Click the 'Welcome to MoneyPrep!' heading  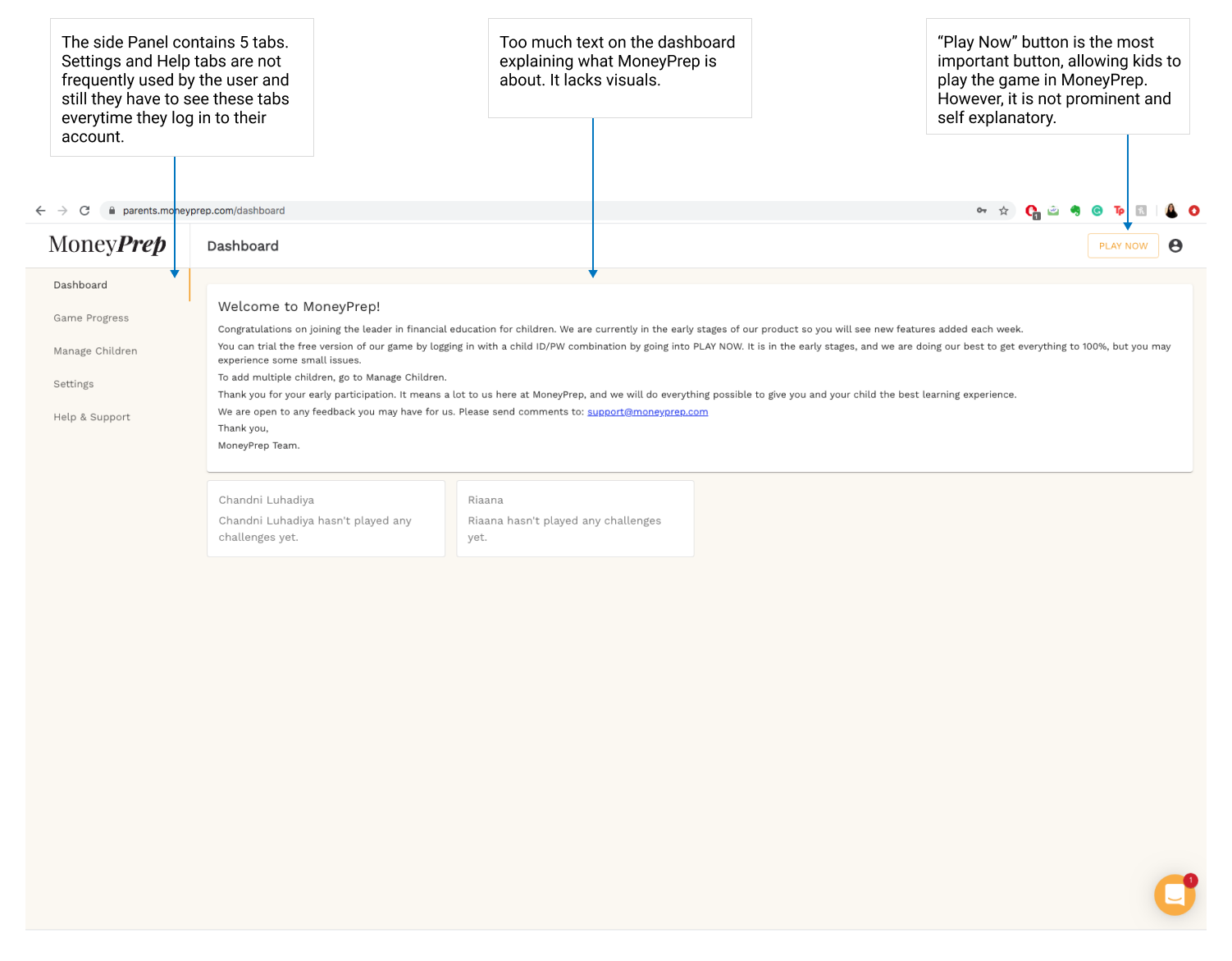pyautogui.click(x=299, y=306)
